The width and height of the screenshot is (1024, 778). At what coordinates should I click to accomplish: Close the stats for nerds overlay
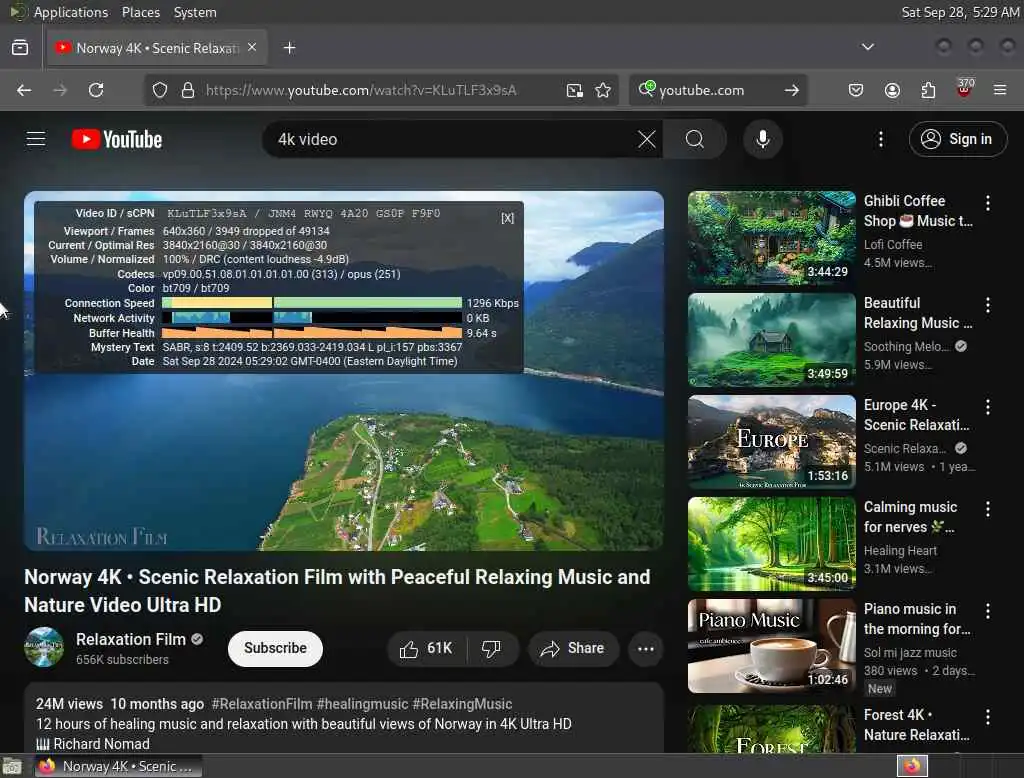(507, 218)
